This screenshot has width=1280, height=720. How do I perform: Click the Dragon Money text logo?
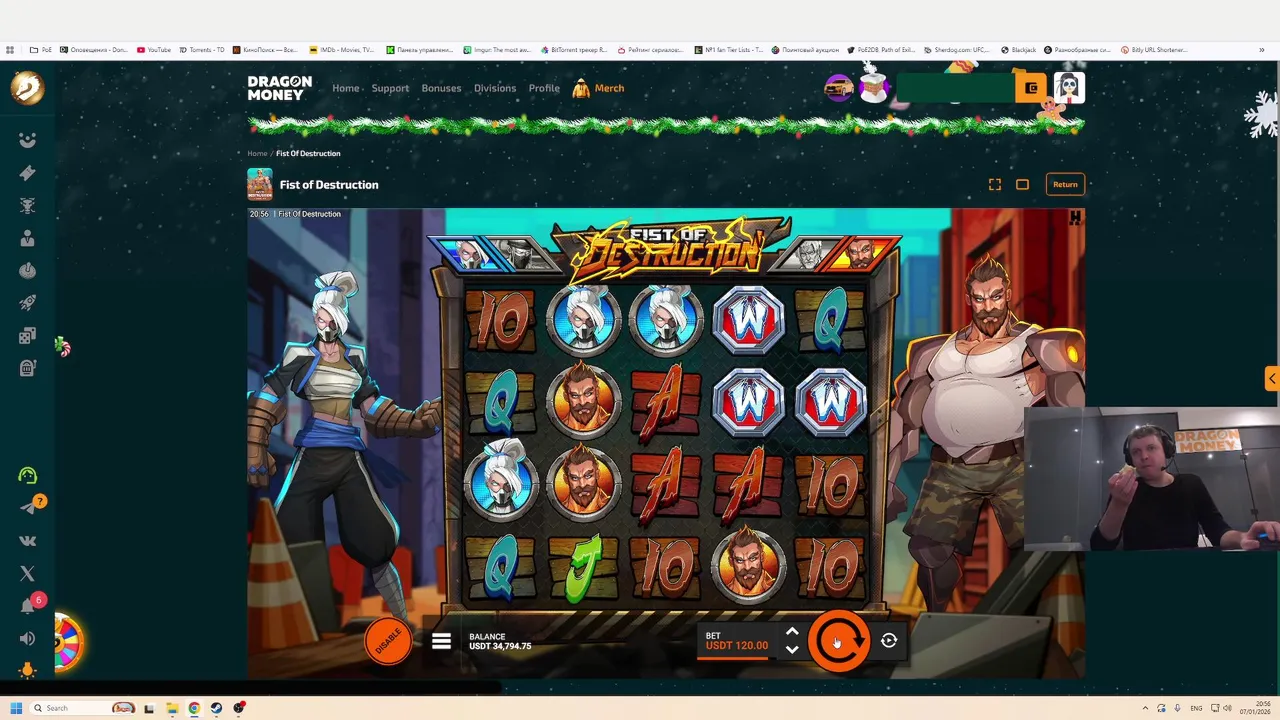click(280, 88)
